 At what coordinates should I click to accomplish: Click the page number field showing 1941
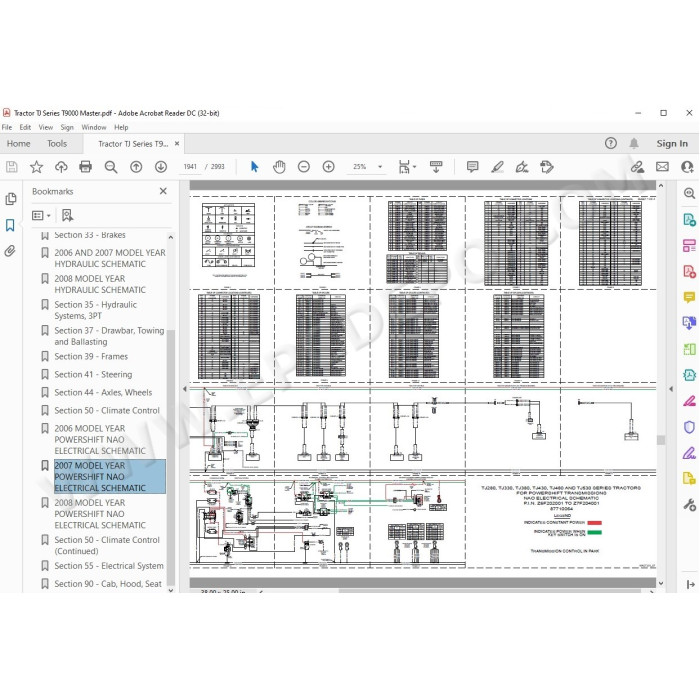tap(190, 167)
